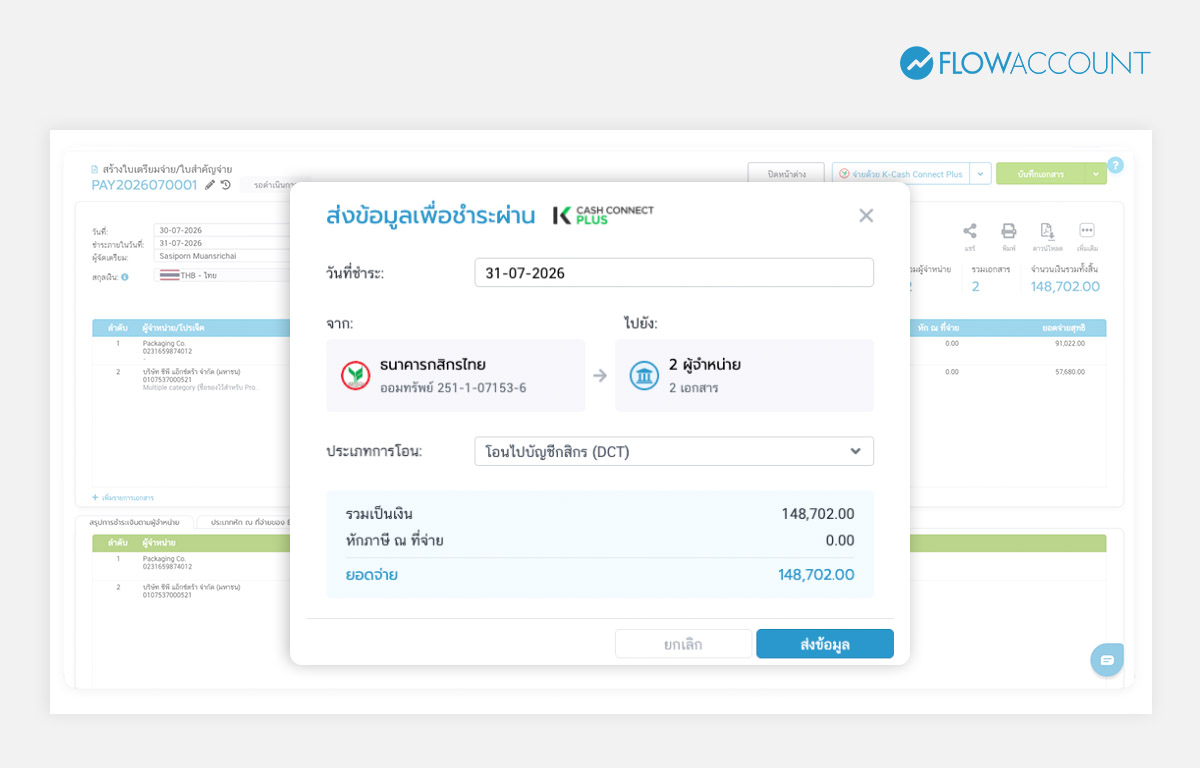Click Packaging Co. in green summary table

pyautogui.click(x=164, y=559)
